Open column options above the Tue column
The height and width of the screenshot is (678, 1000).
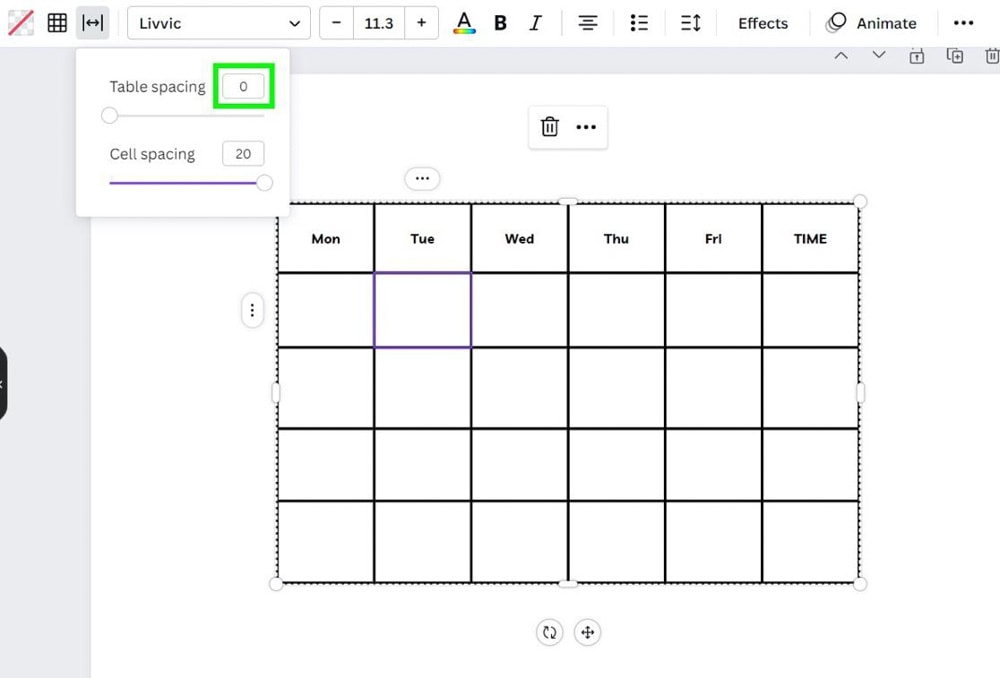[x=422, y=178]
